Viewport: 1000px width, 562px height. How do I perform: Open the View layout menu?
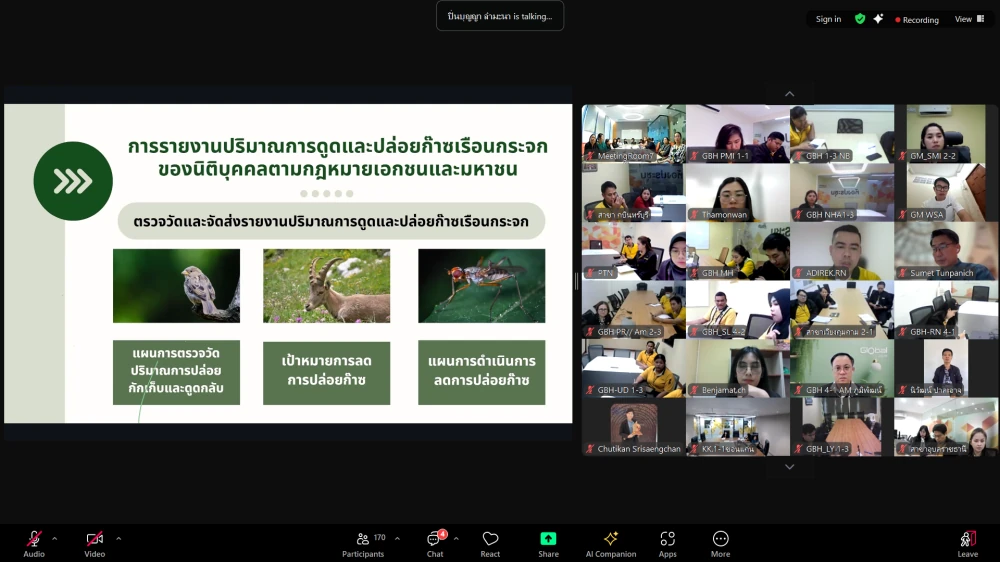tap(969, 19)
